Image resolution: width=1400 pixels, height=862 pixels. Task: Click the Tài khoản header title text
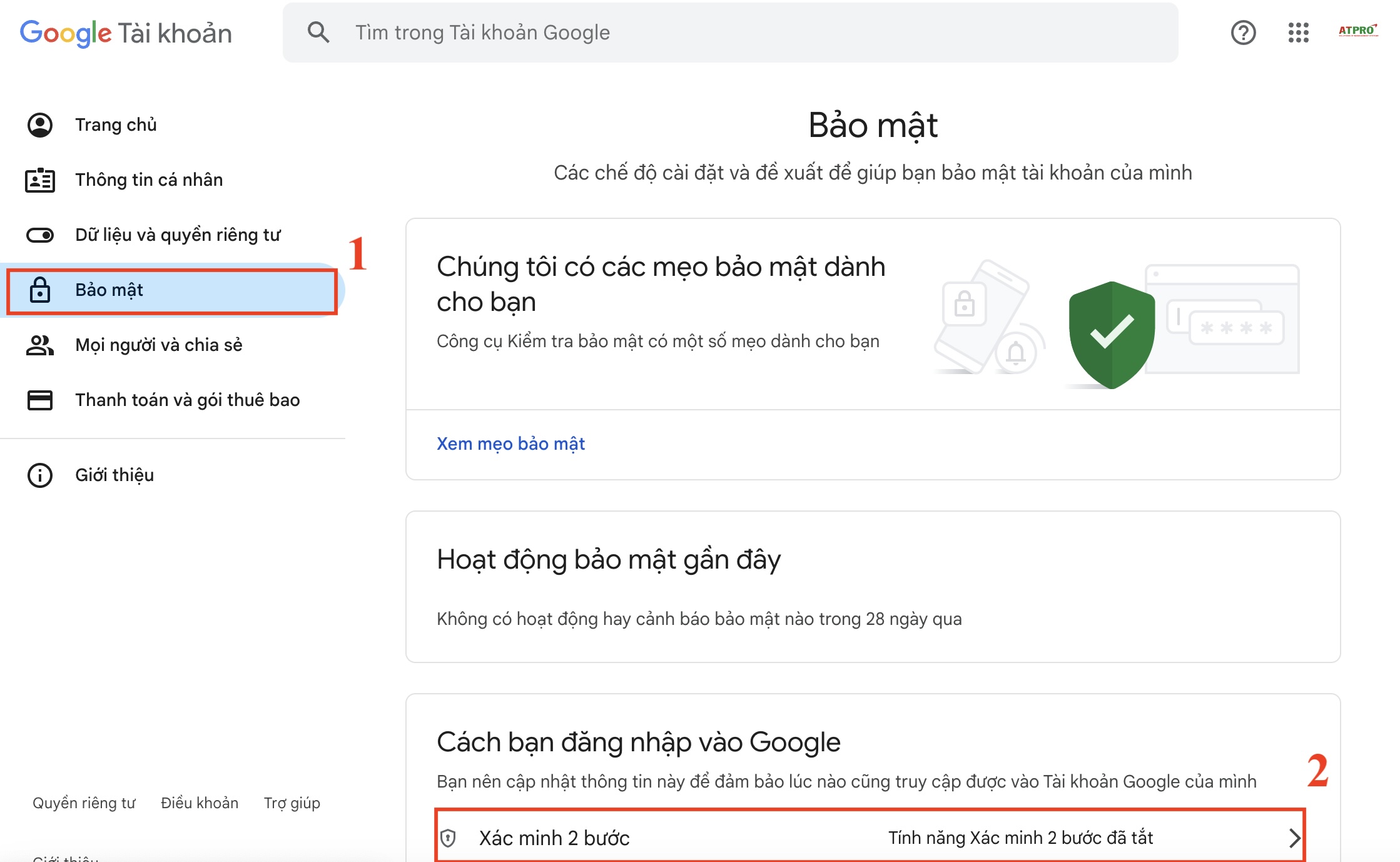pos(175,33)
